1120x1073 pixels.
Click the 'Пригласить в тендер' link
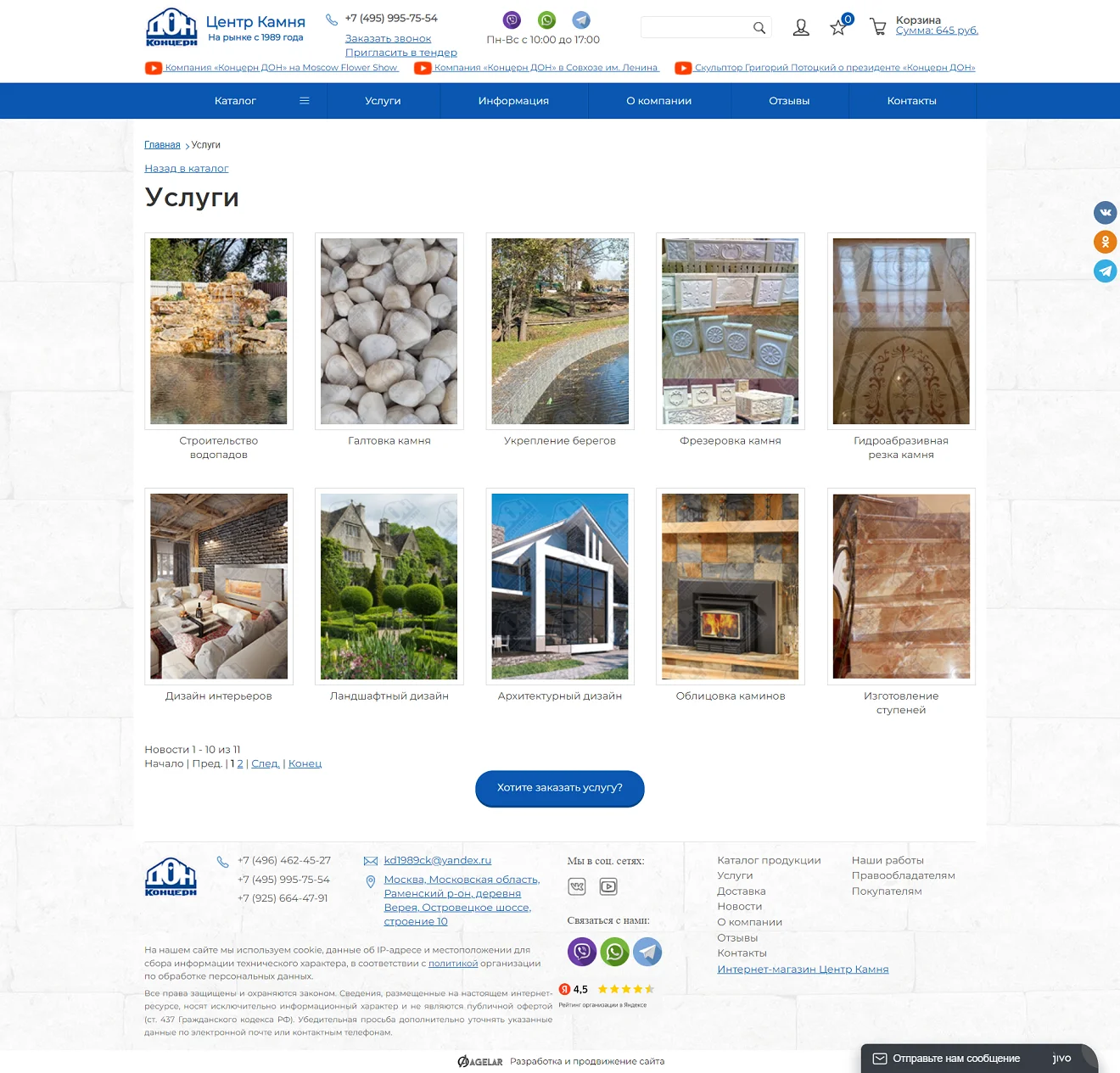pyautogui.click(x=400, y=53)
